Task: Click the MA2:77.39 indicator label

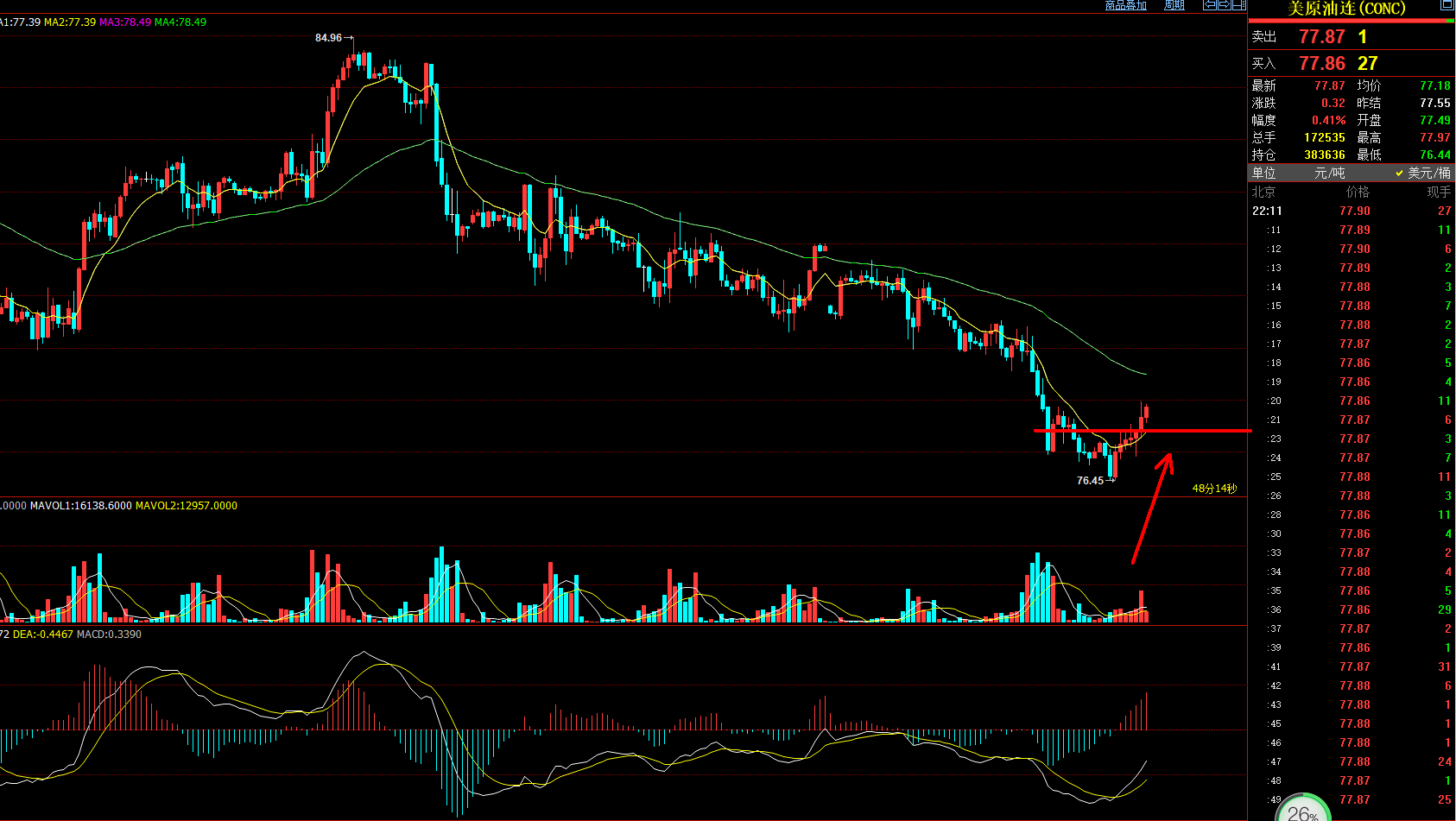Action: pyautogui.click(x=70, y=22)
